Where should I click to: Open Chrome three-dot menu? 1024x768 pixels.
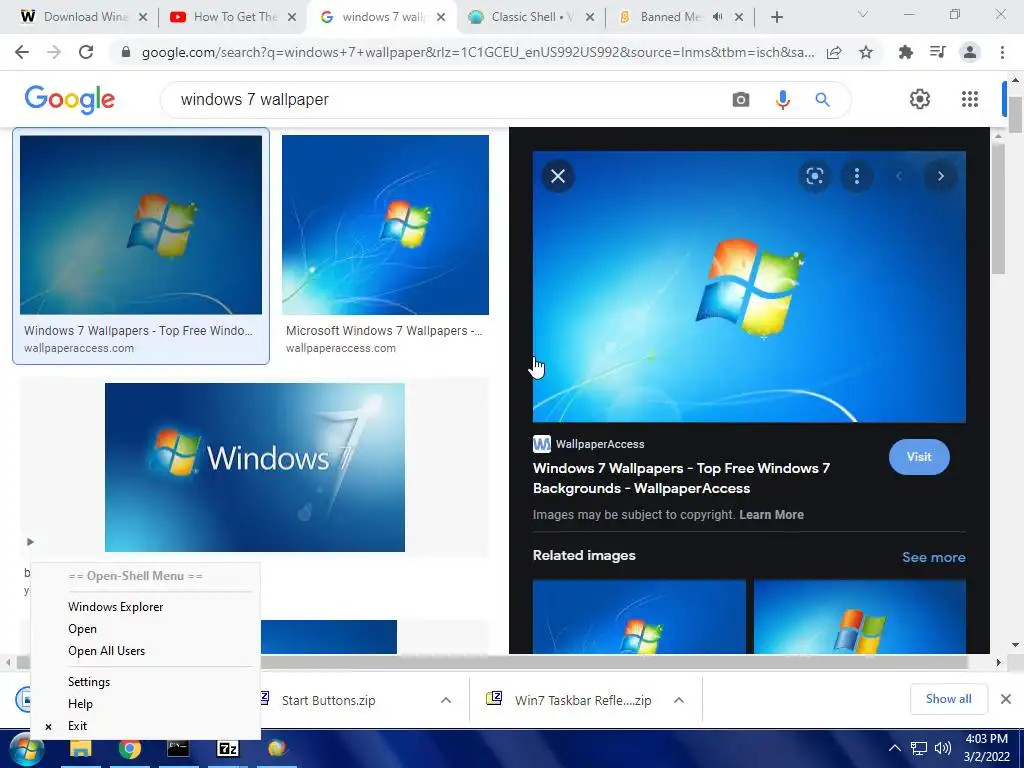[x=1002, y=52]
